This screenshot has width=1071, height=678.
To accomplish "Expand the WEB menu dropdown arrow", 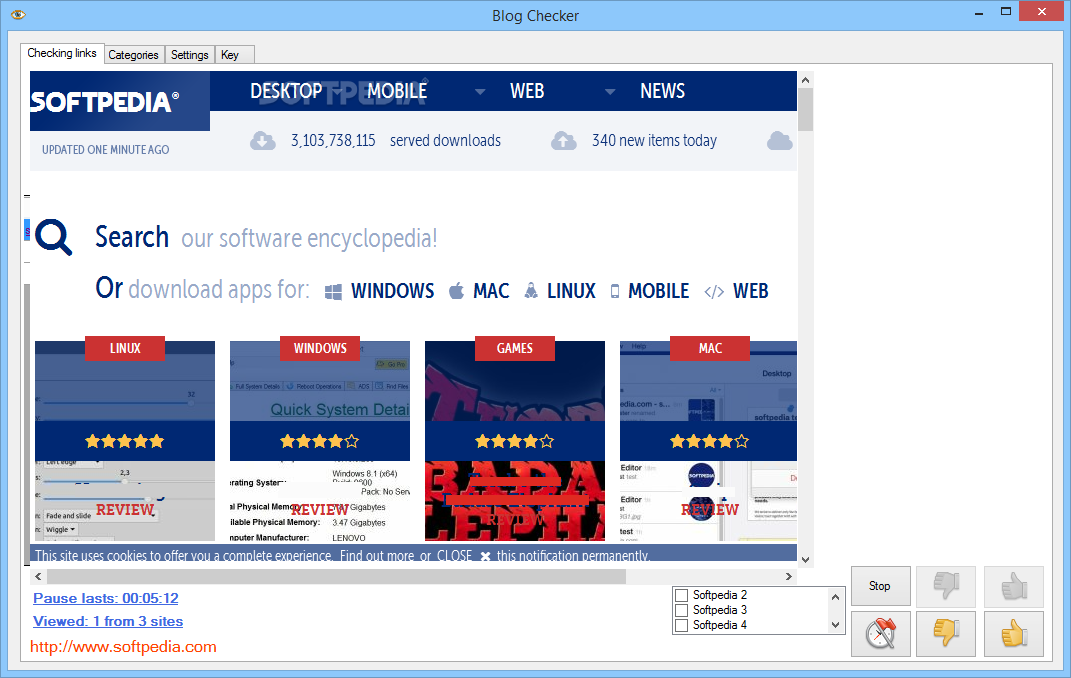I will [610, 91].
